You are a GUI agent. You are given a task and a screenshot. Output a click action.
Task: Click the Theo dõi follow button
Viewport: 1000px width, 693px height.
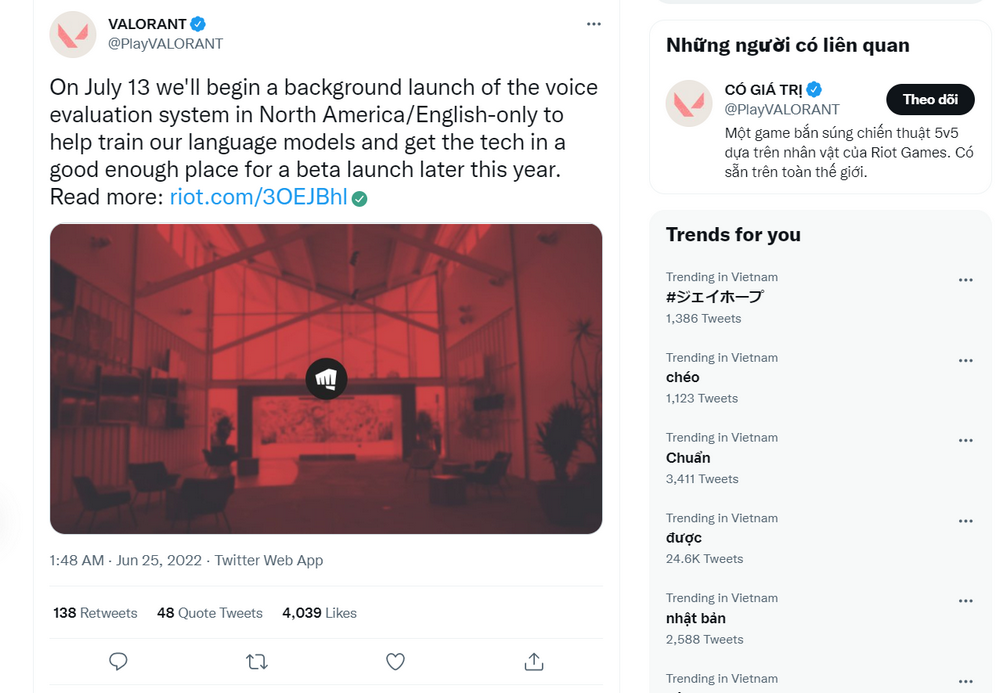coord(930,99)
